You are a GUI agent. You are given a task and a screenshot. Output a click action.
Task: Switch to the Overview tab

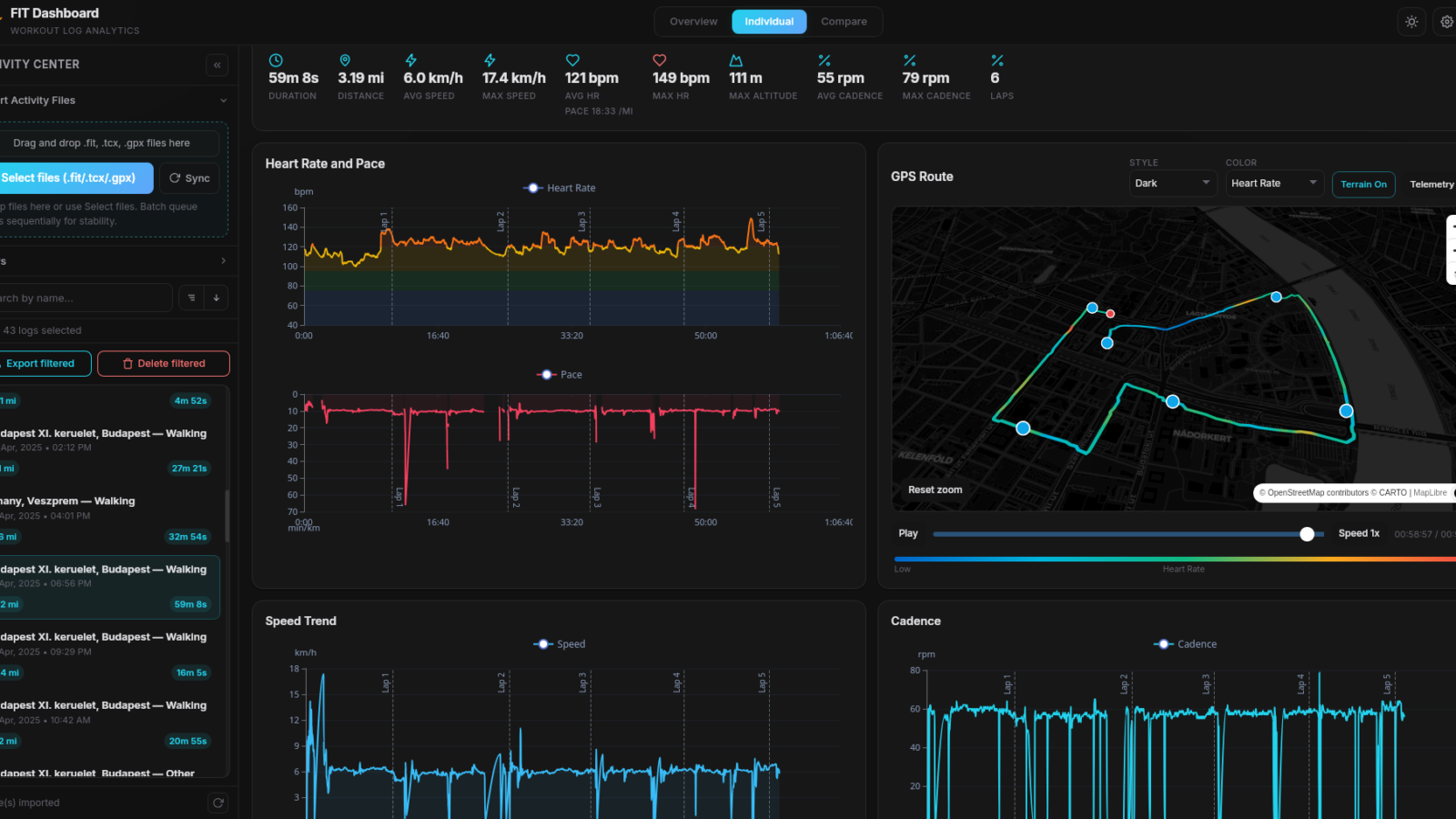pos(693,22)
